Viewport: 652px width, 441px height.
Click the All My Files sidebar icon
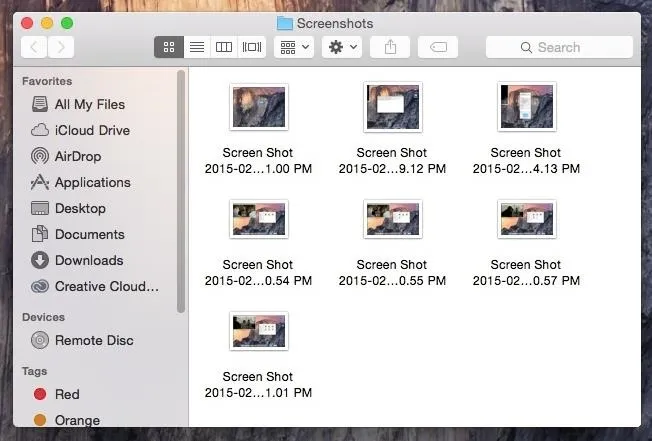tap(40, 104)
